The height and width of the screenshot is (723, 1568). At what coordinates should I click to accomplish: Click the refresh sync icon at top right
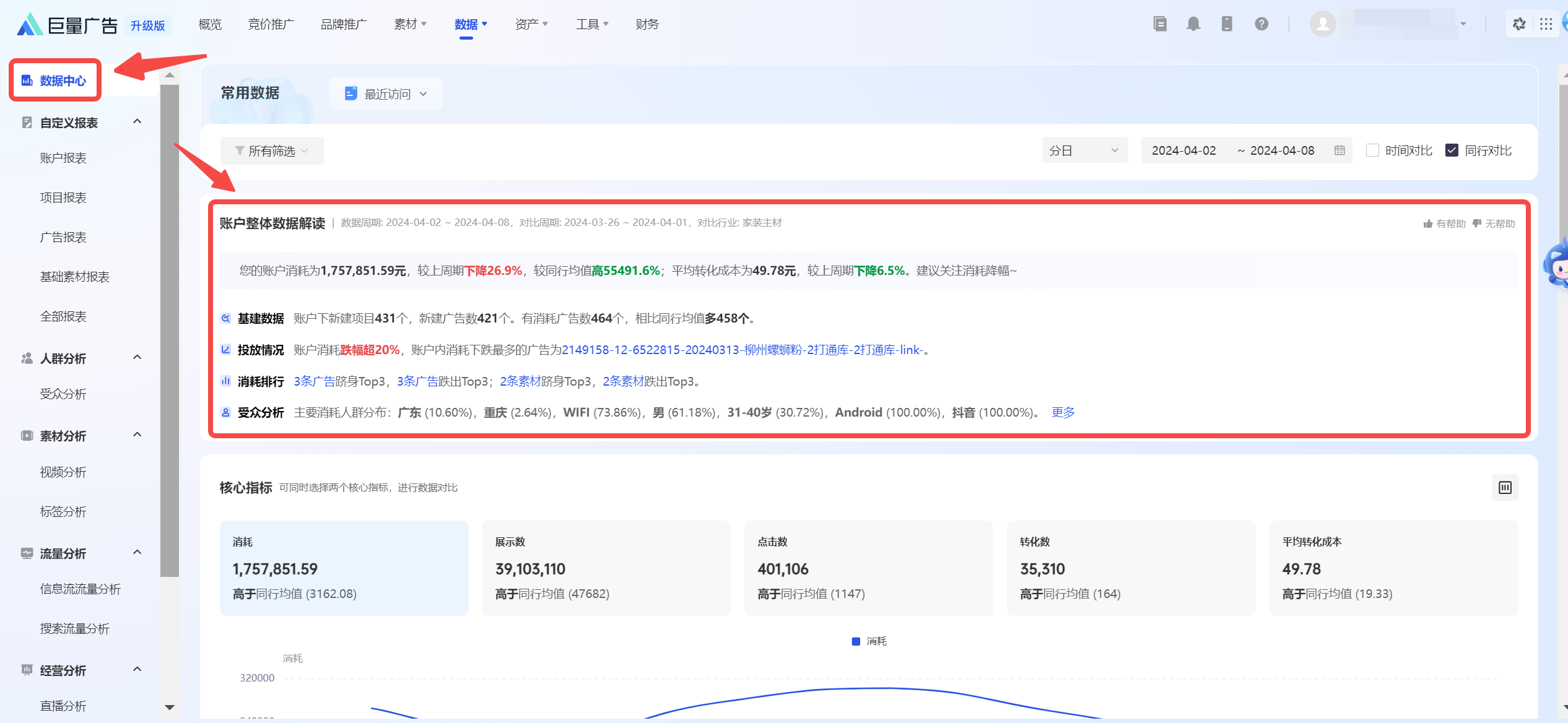[x=1519, y=24]
